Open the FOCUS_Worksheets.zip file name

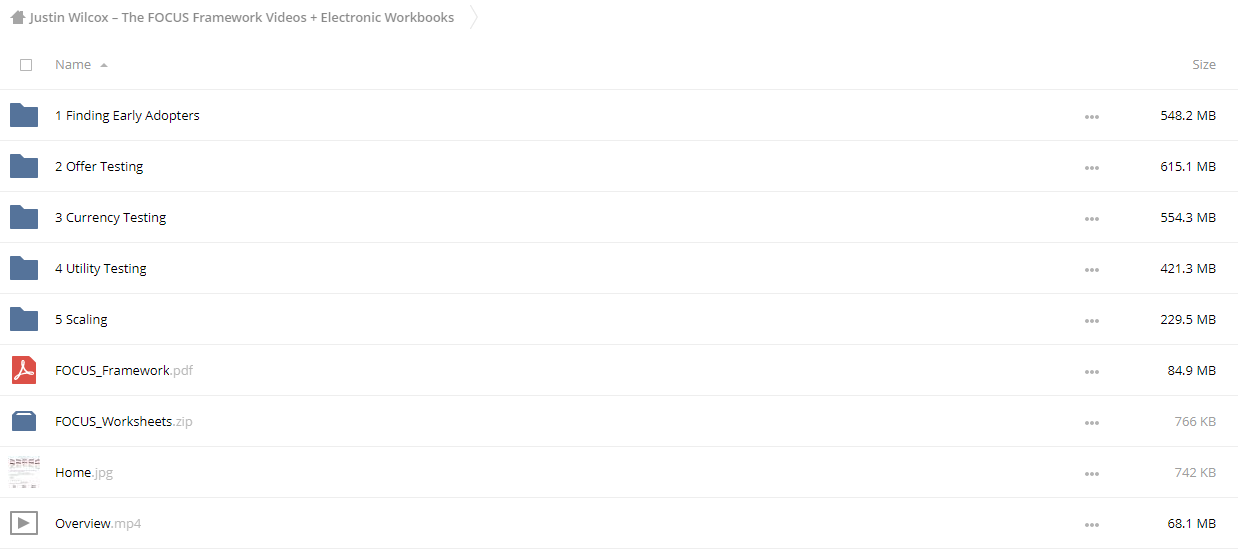(x=124, y=421)
